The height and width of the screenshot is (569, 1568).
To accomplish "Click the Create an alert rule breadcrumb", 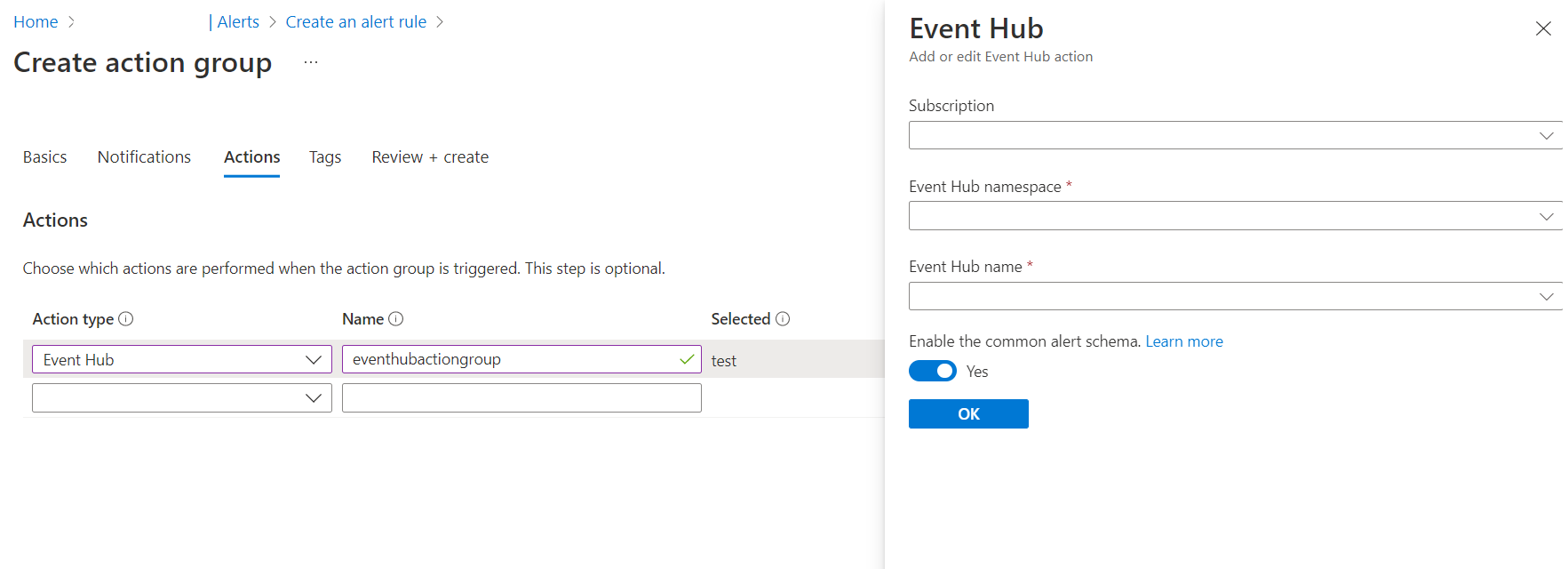I will (x=355, y=22).
